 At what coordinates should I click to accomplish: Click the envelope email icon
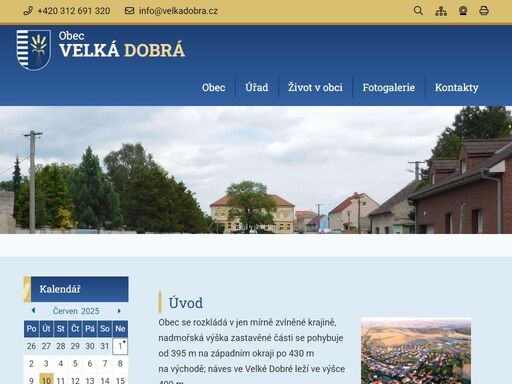coord(129,11)
